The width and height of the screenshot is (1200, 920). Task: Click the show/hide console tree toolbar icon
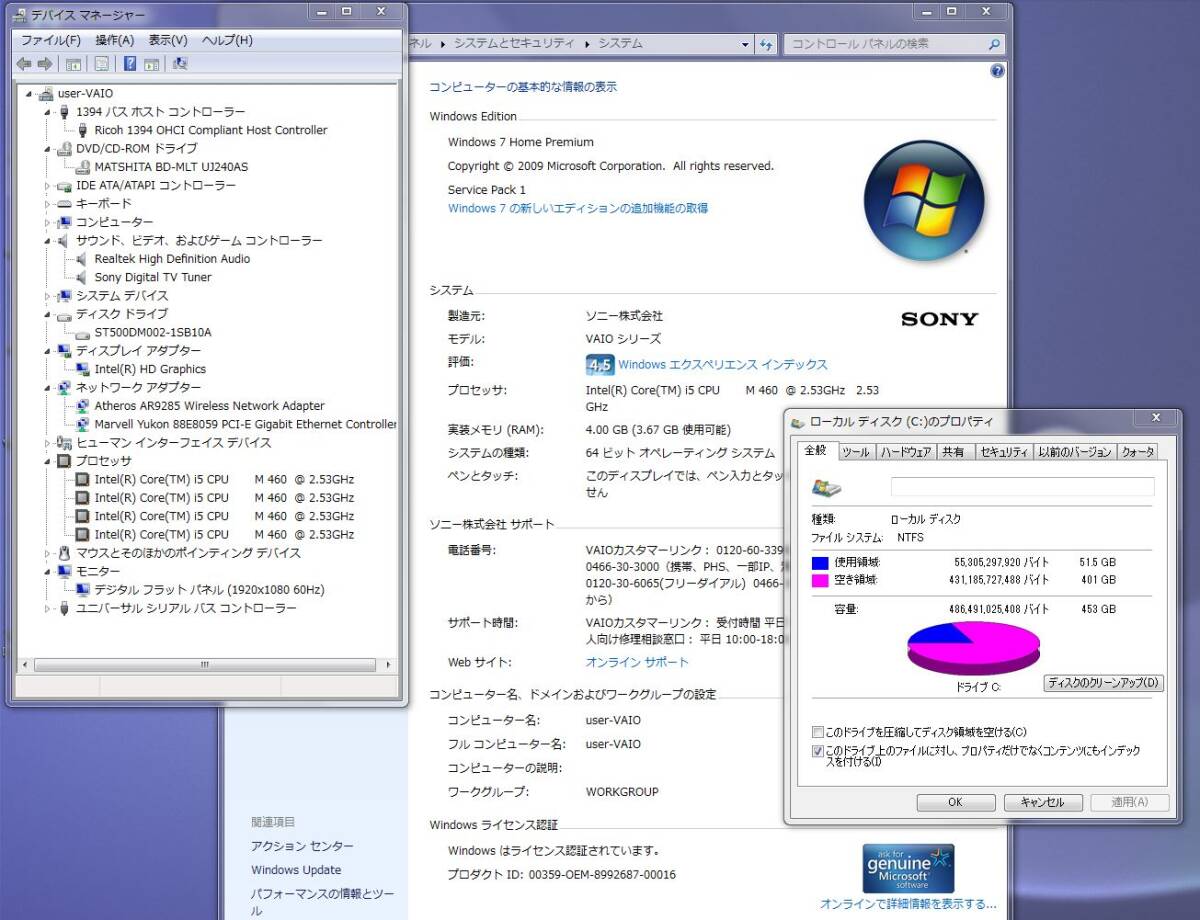click(73, 64)
